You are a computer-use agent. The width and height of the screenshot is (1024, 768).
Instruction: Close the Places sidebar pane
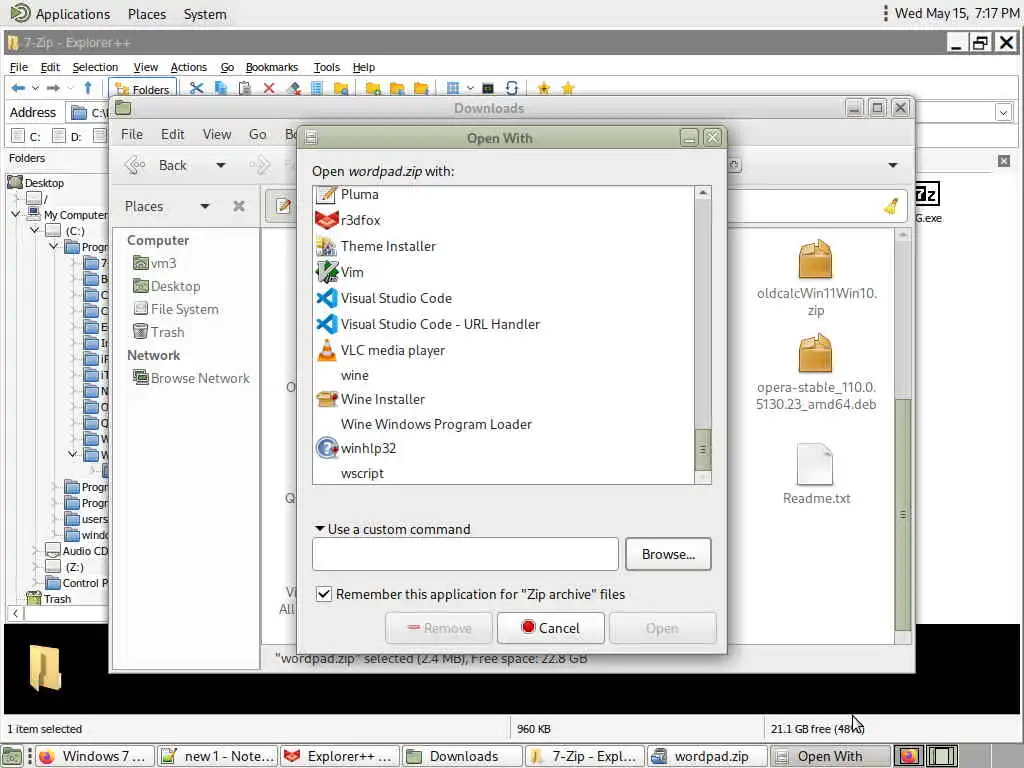(x=239, y=206)
